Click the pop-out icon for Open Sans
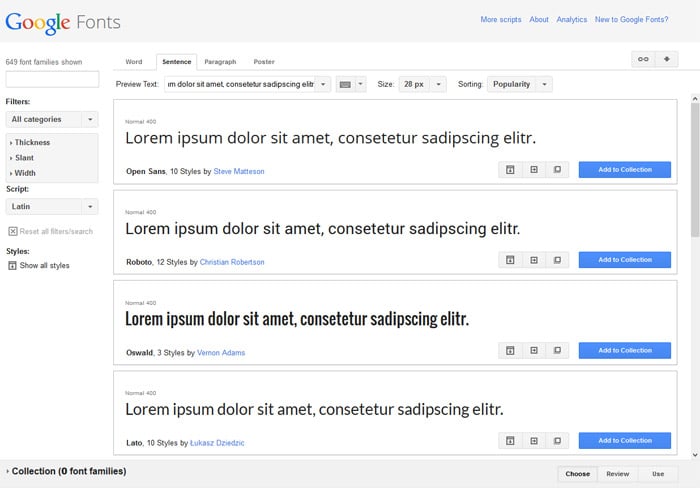Image resolution: width=700 pixels, height=488 pixels. [x=557, y=170]
